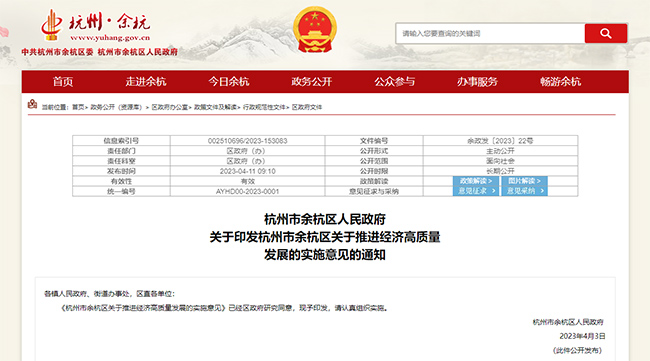Click the 责任部门 label cell
The width and height of the screenshot is (650, 361).
[x=121, y=151]
